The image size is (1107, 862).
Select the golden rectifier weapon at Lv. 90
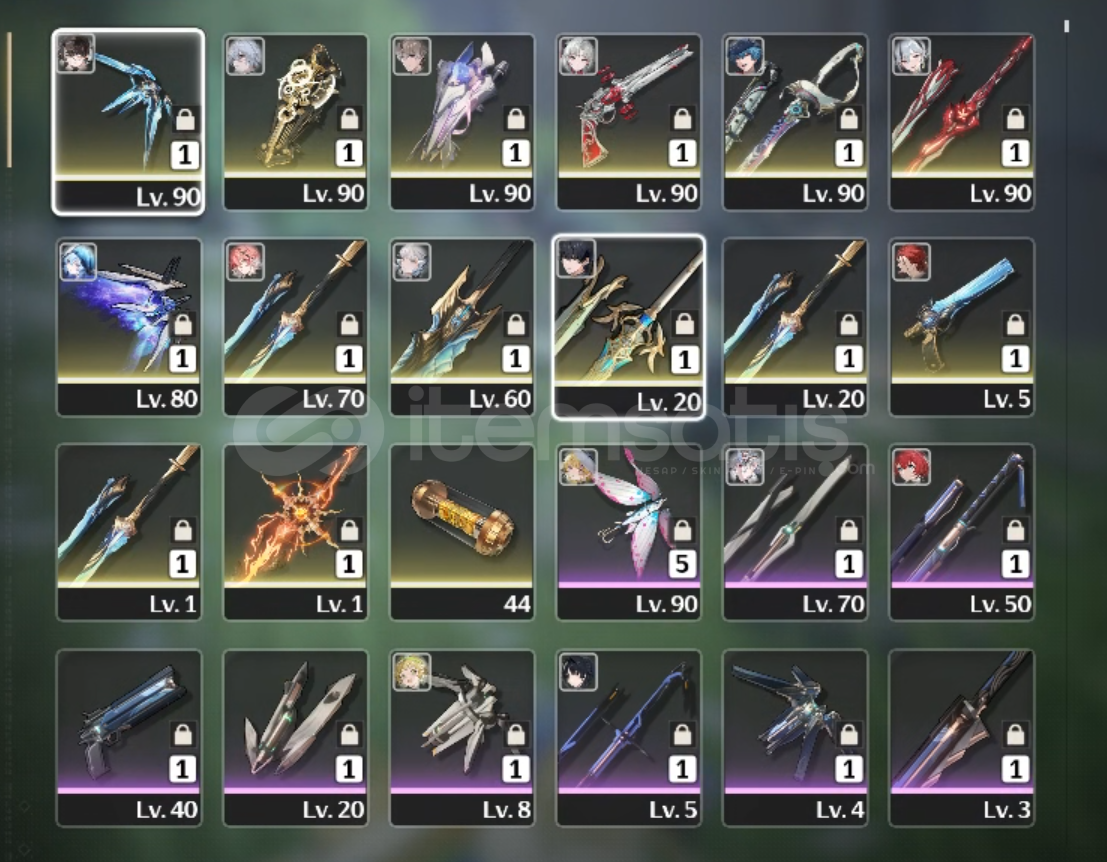tap(296, 122)
